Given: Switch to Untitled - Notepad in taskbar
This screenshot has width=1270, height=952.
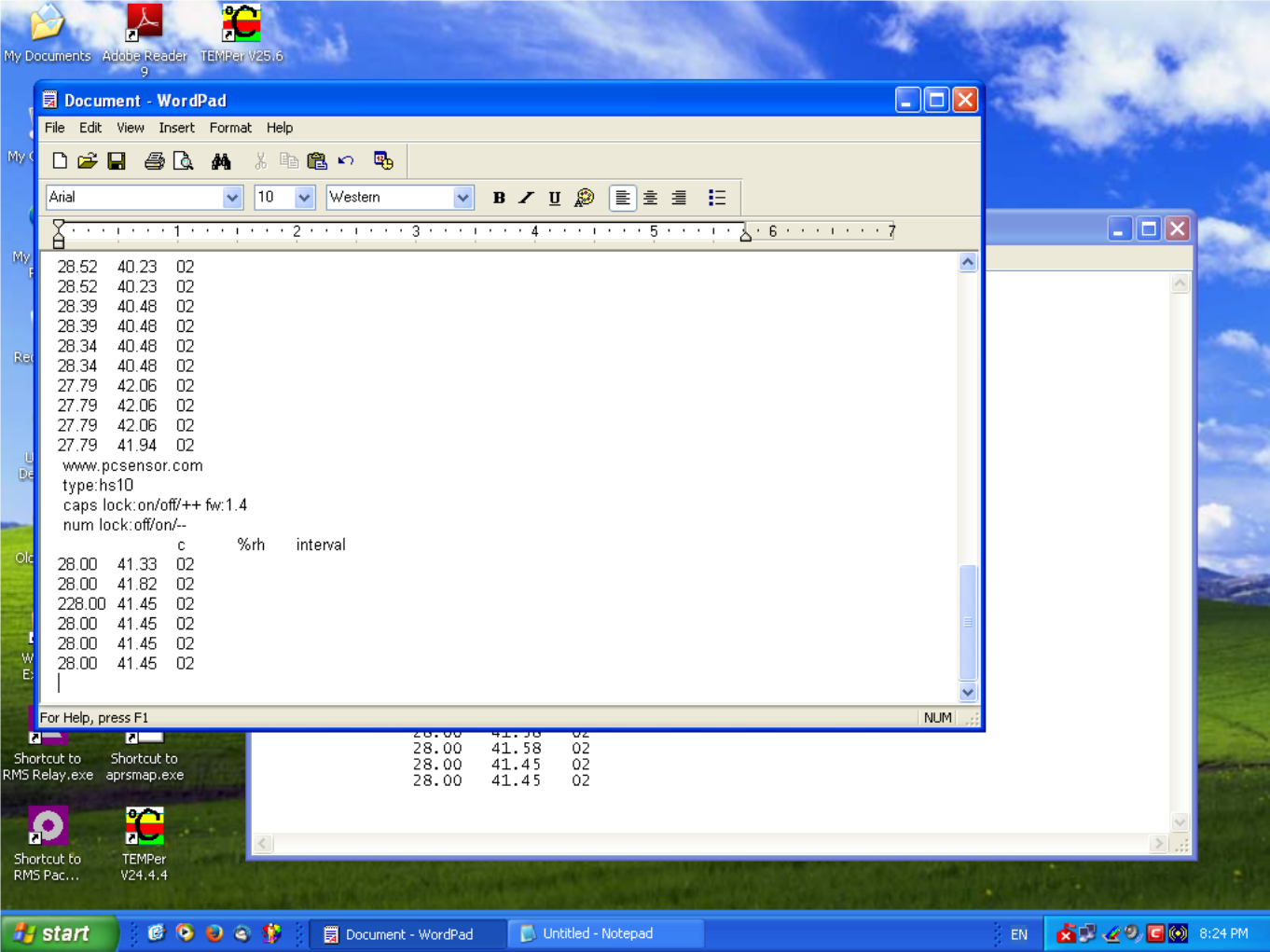Looking at the screenshot, I should coord(604,932).
